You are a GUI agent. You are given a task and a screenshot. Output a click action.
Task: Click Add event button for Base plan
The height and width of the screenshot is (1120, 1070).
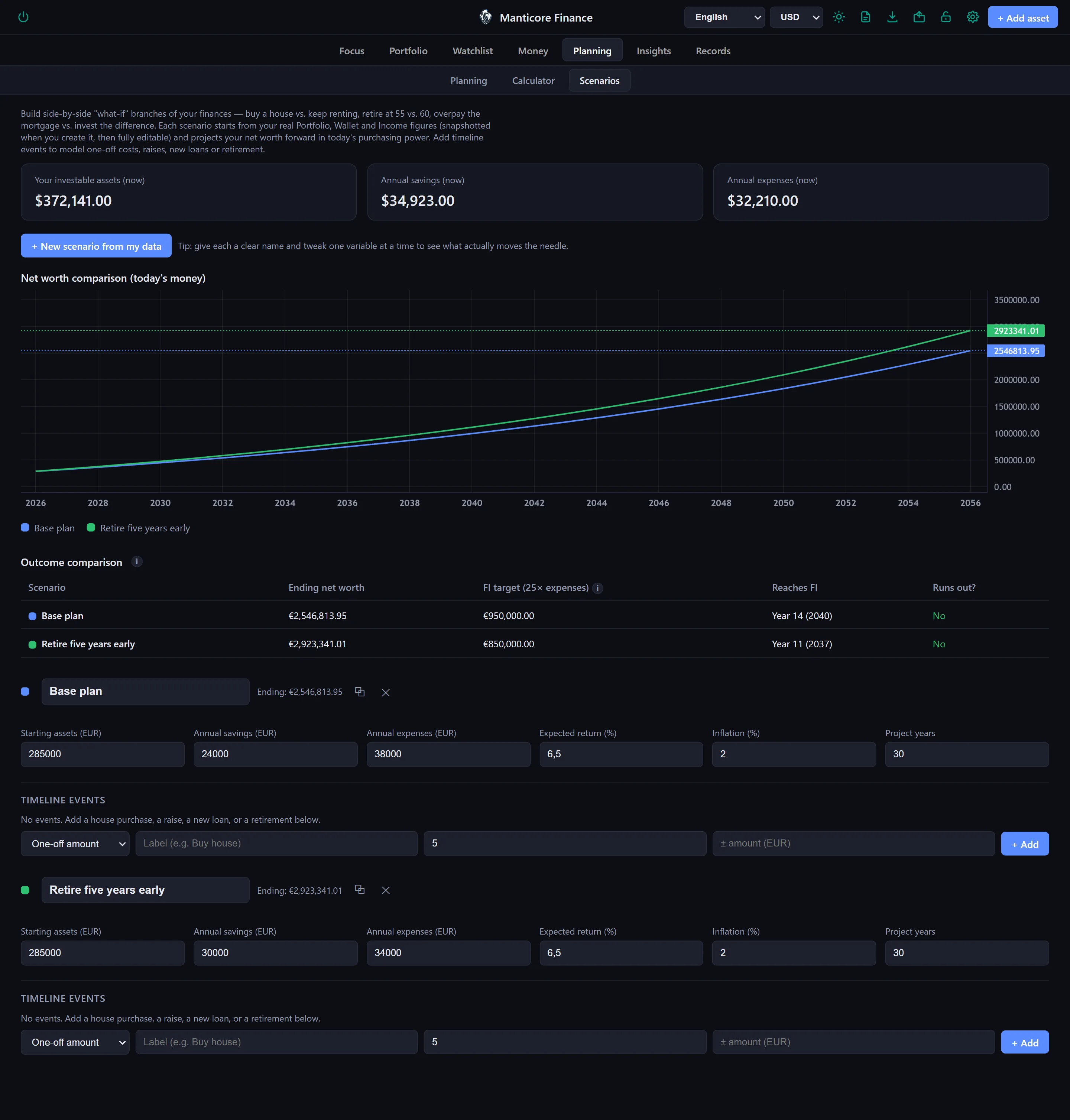point(1024,844)
